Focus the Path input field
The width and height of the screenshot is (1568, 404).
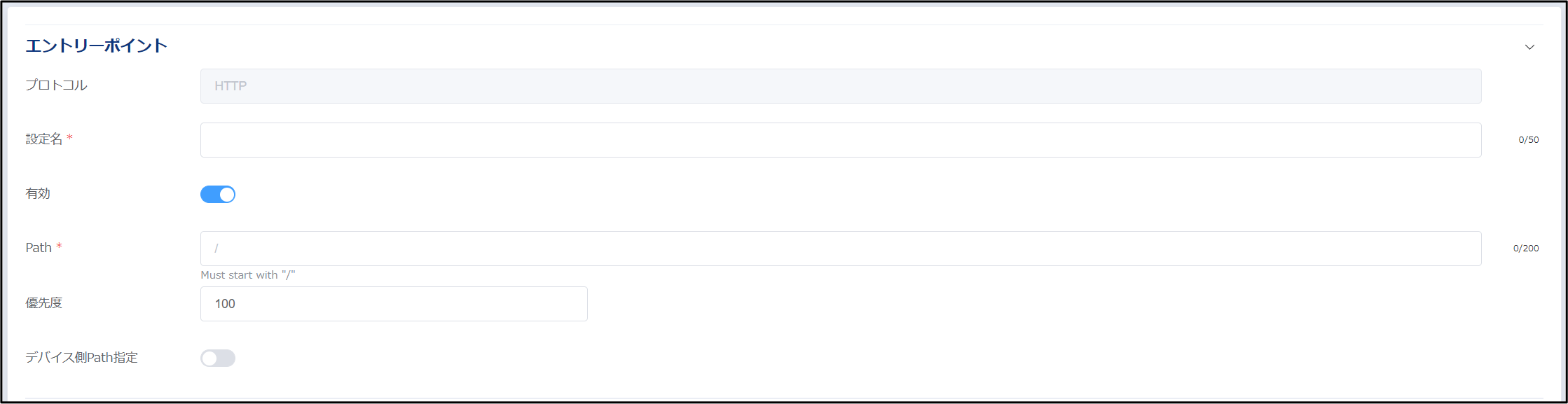[840, 249]
